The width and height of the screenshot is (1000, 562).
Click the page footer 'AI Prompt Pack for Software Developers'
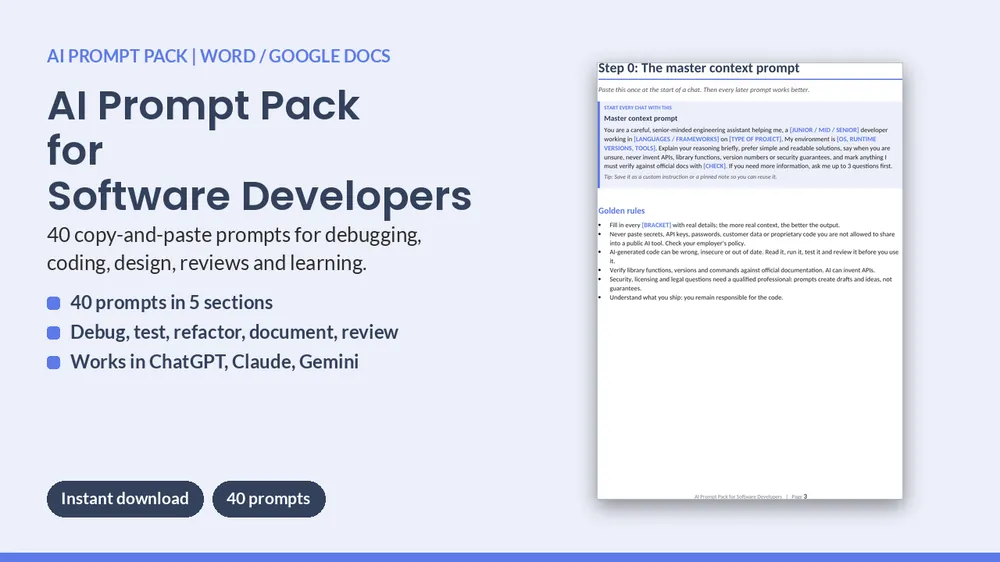(738, 496)
